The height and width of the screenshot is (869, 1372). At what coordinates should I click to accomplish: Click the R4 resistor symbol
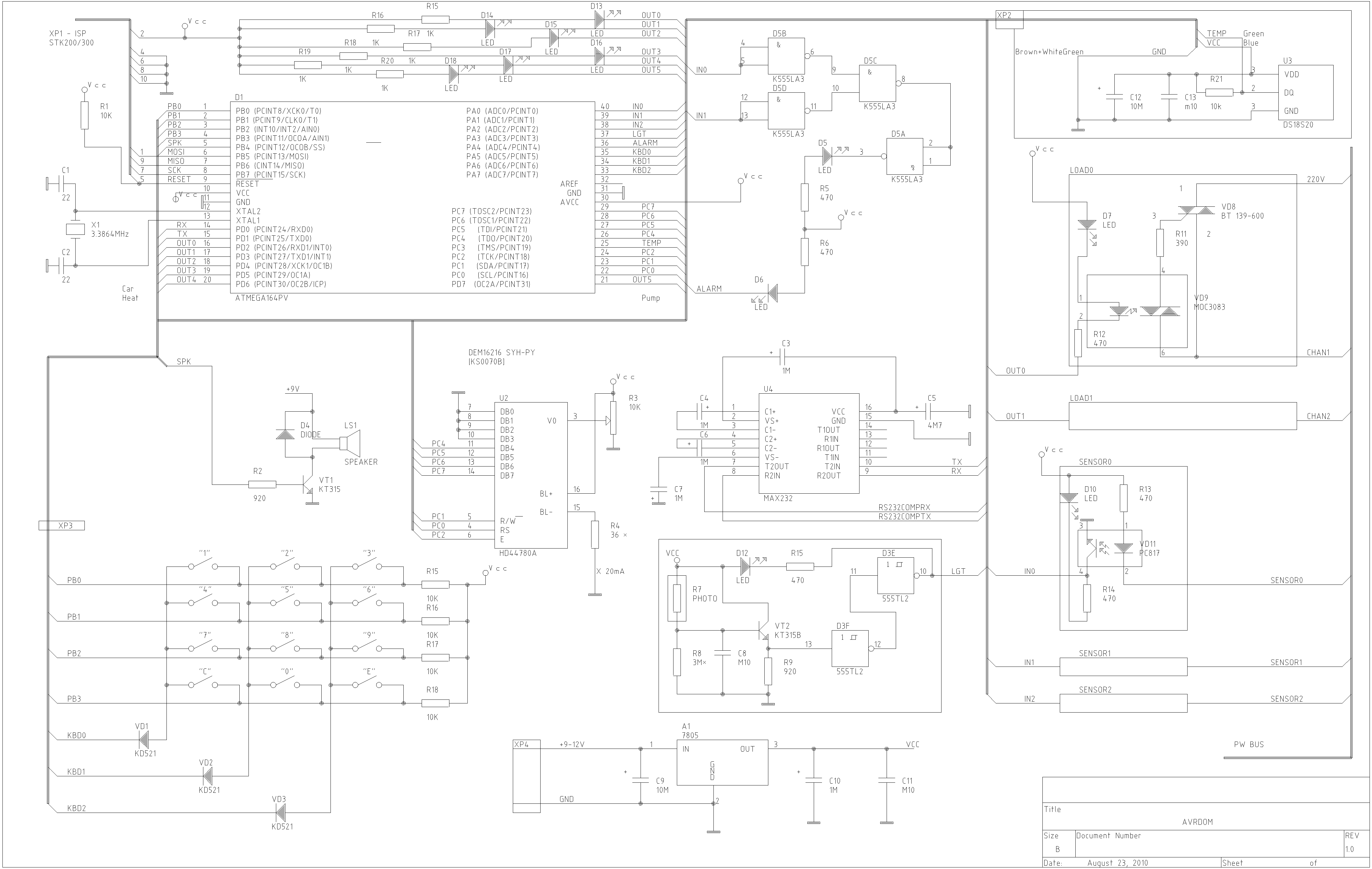point(595,535)
